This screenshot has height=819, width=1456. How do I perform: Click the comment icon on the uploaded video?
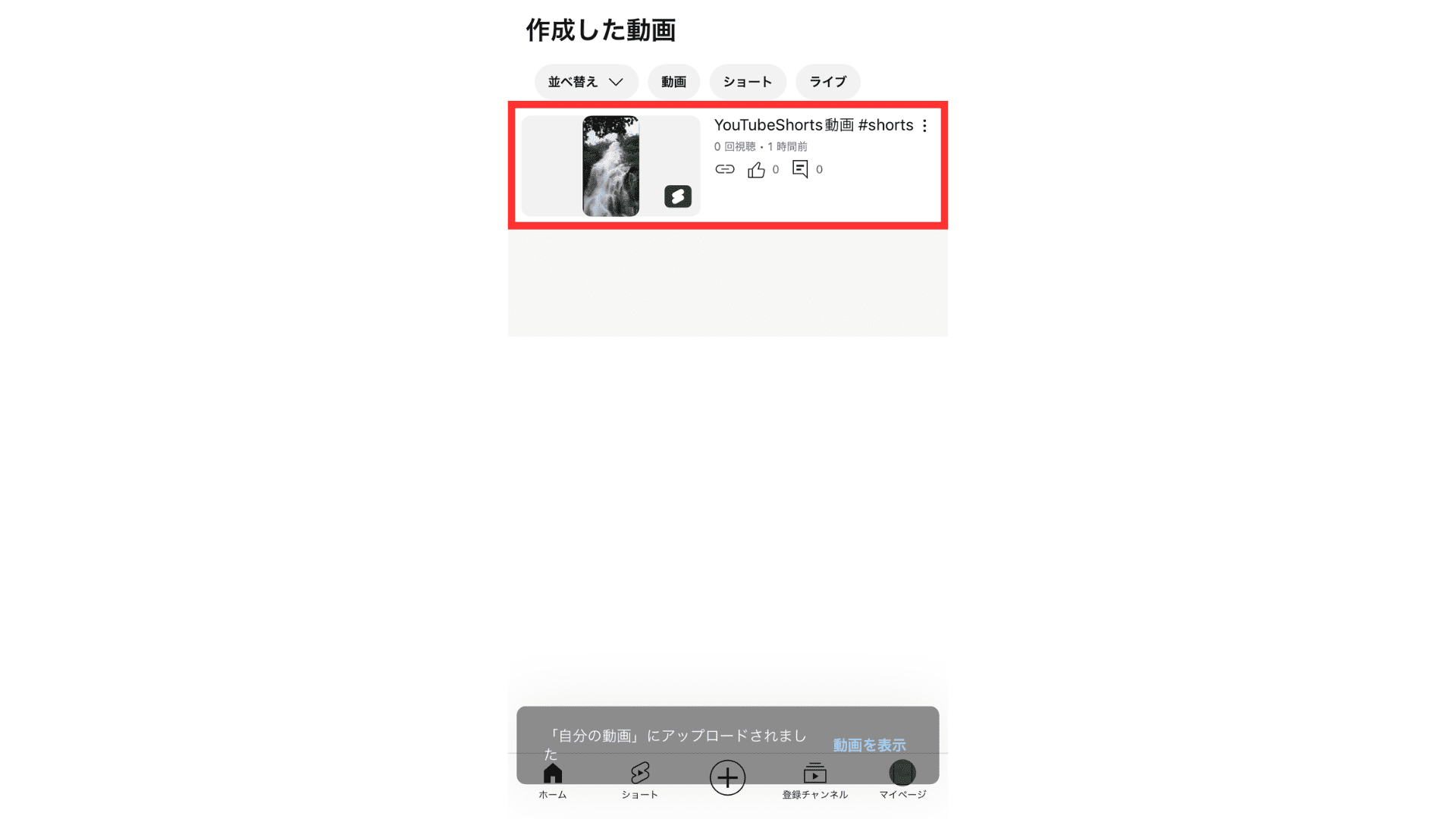click(x=800, y=168)
